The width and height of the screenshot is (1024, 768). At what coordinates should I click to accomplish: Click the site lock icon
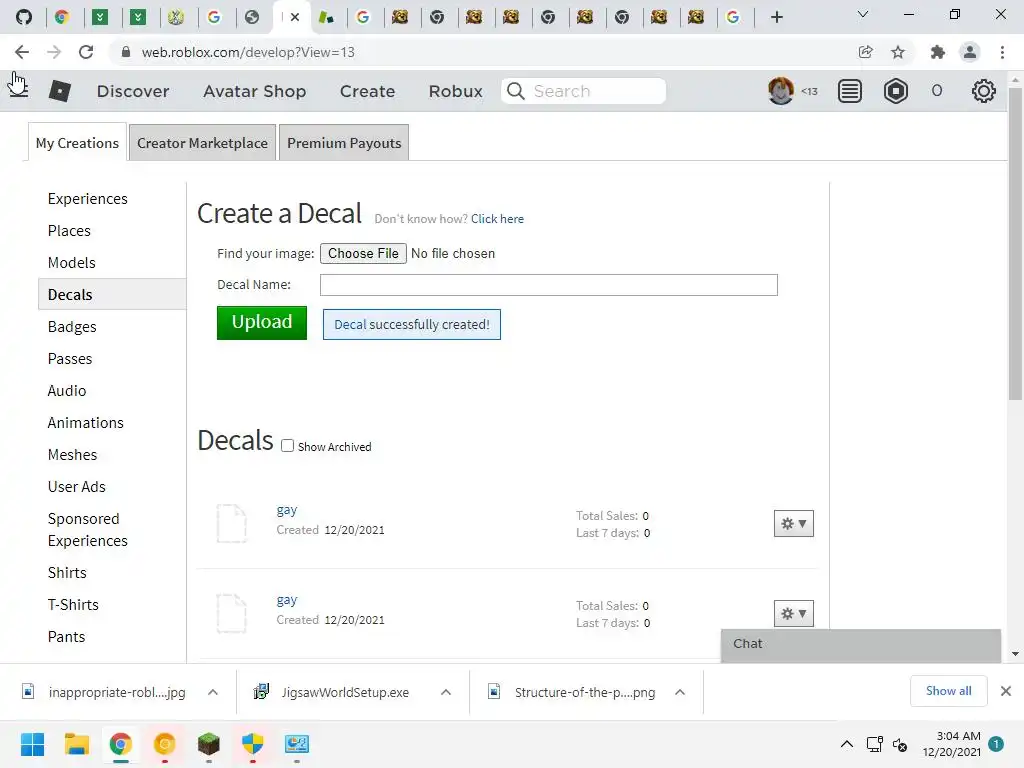point(125,52)
